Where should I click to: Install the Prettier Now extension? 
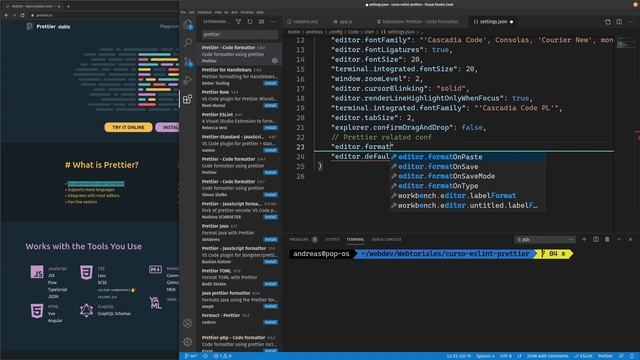tap(270, 106)
